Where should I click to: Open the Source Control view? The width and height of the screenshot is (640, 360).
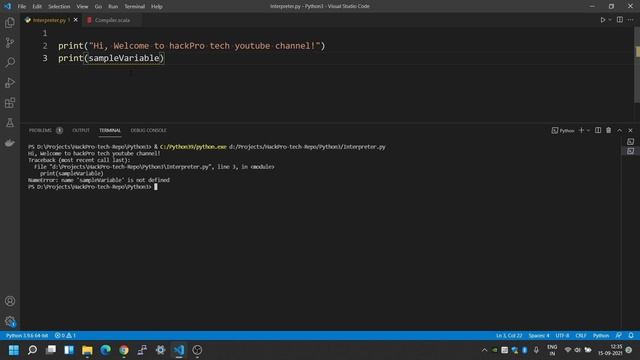[10, 42]
